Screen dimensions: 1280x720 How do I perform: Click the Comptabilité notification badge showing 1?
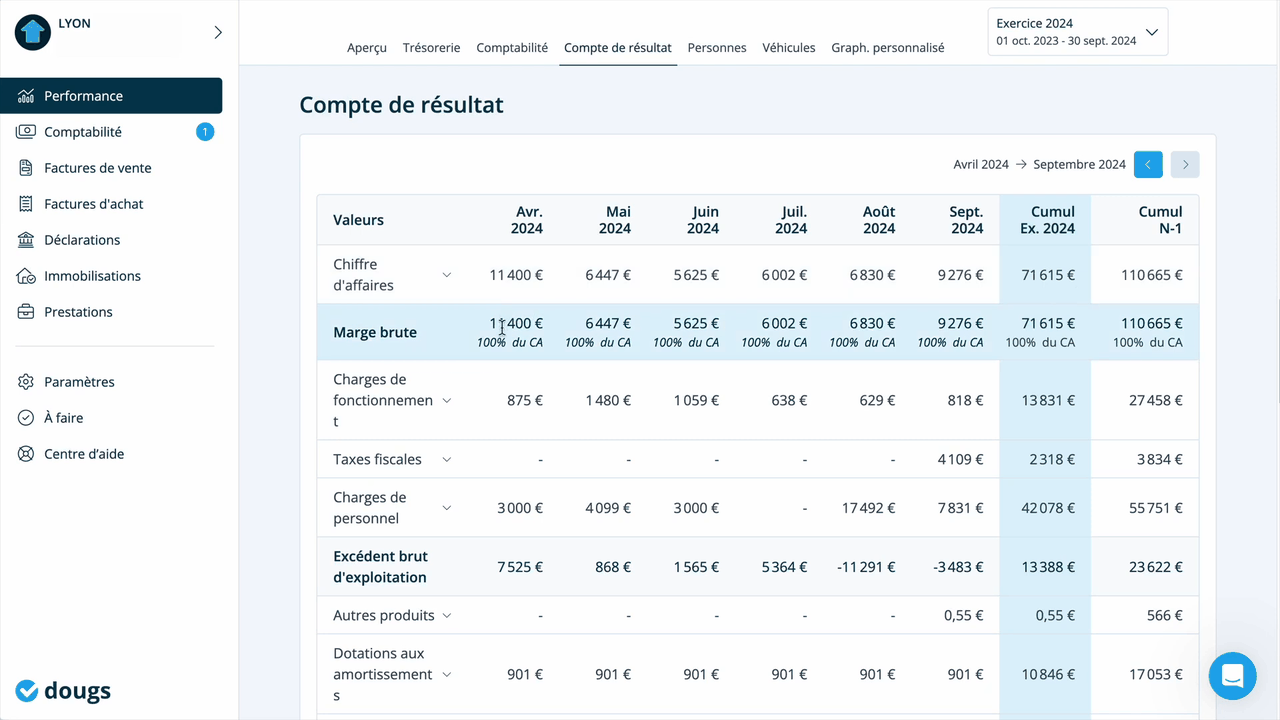pyautogui.click(x=205, y=132)
